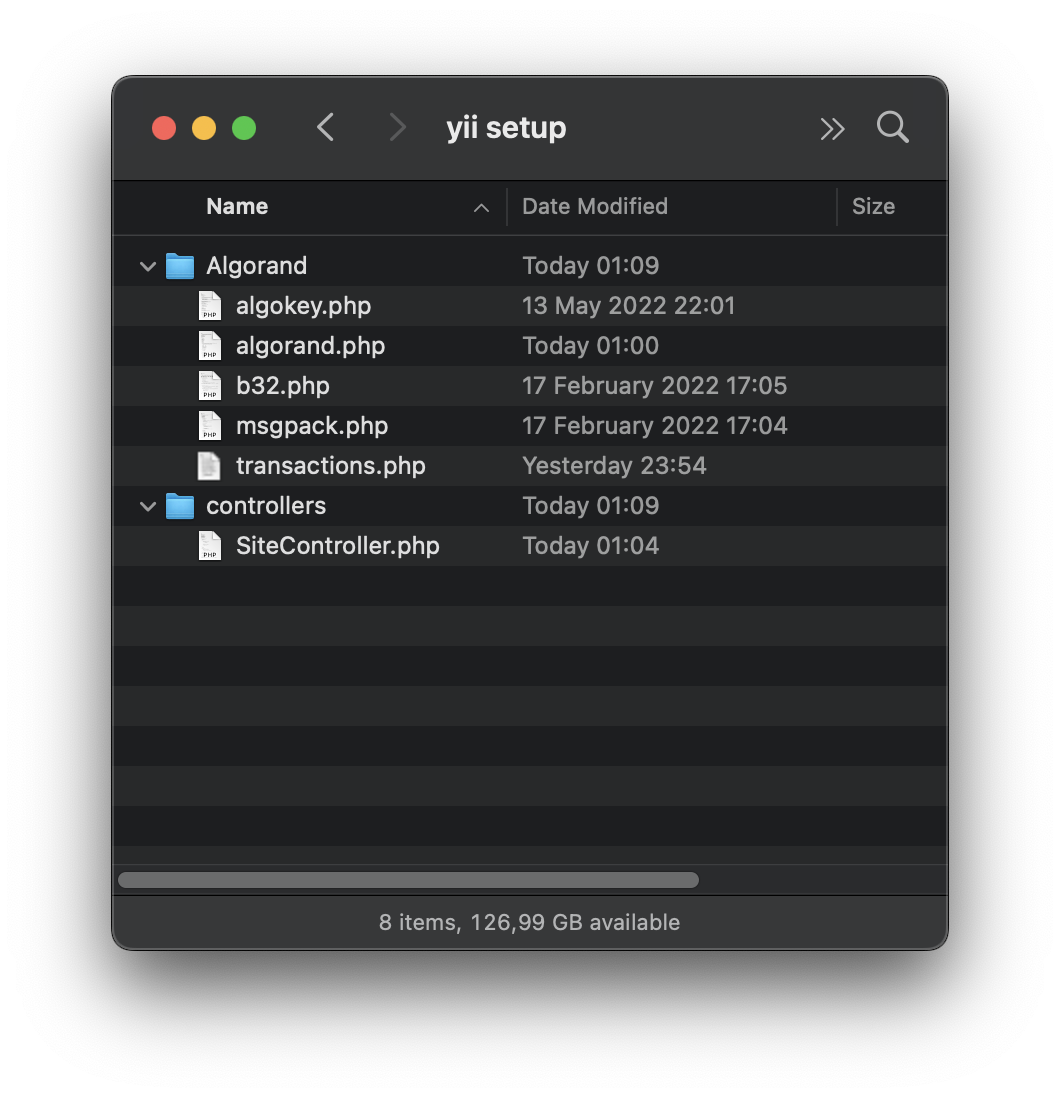Go forward with the right chevron
Image resolution: width=1060 pixels, height=1098 pixels.
(397, 127)
